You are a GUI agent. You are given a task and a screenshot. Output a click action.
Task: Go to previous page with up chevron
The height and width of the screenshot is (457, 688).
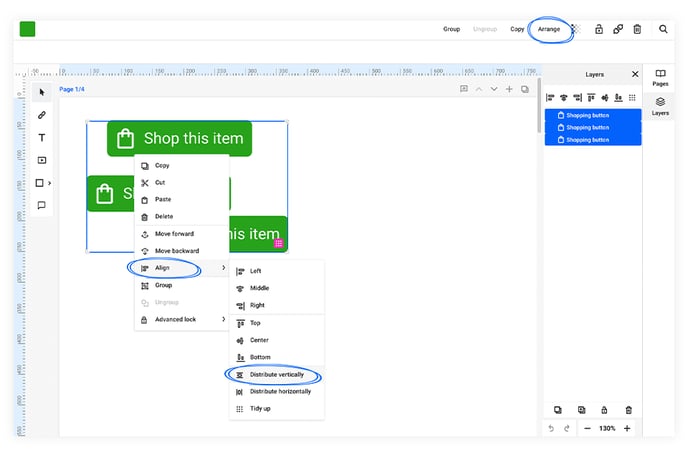479,89
